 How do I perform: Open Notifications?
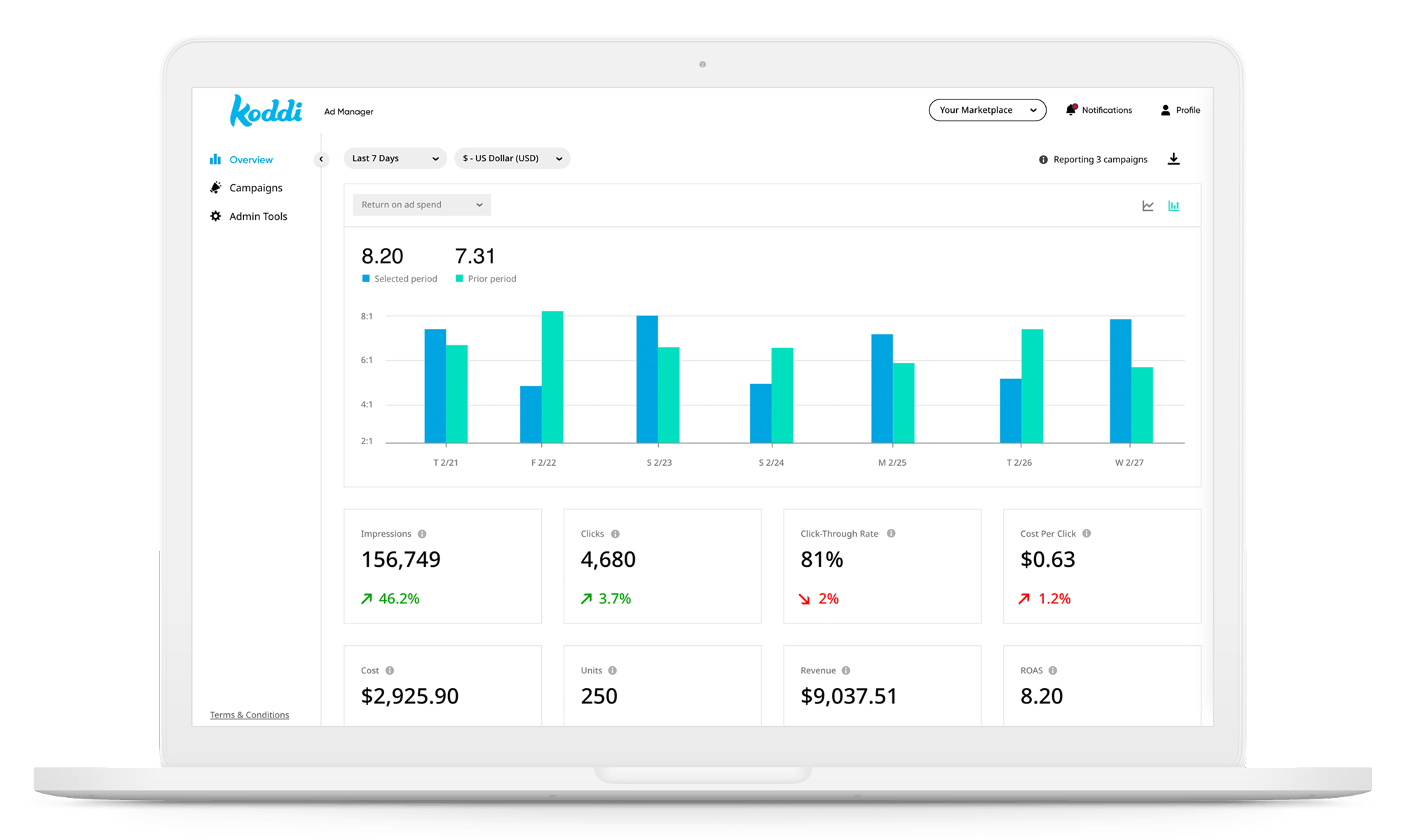click(1099, 110)
